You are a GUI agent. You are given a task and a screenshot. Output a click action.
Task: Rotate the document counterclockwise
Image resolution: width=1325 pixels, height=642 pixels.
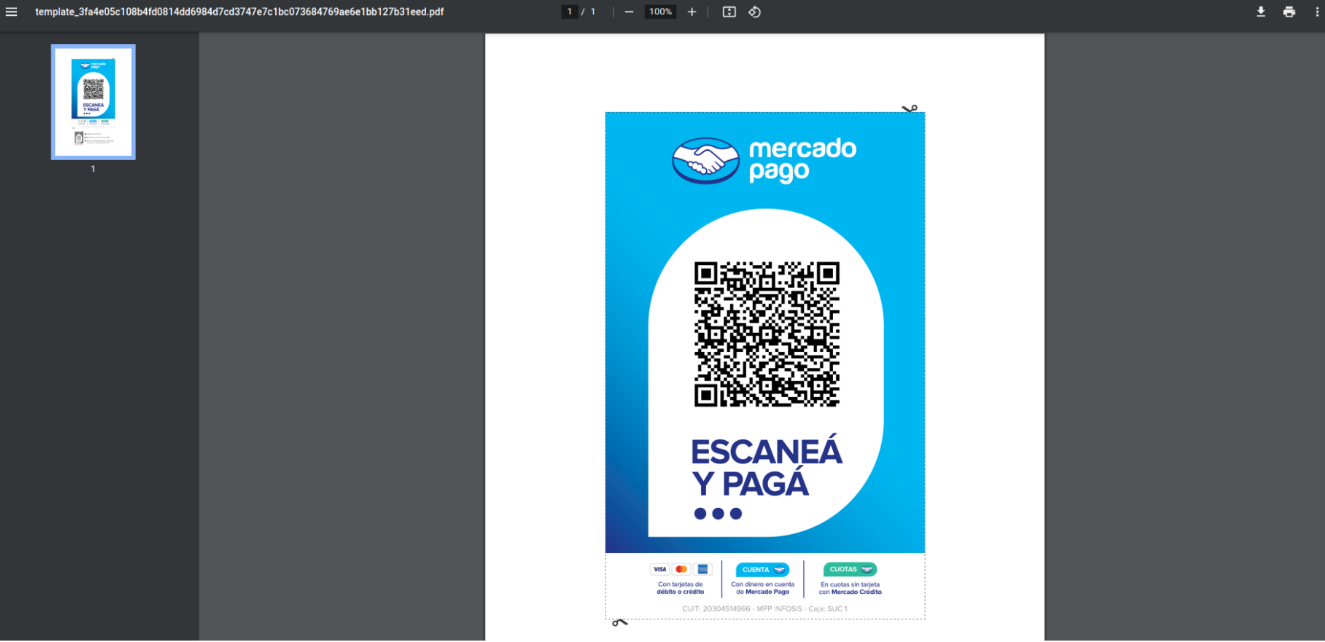[x=755, y=12]
